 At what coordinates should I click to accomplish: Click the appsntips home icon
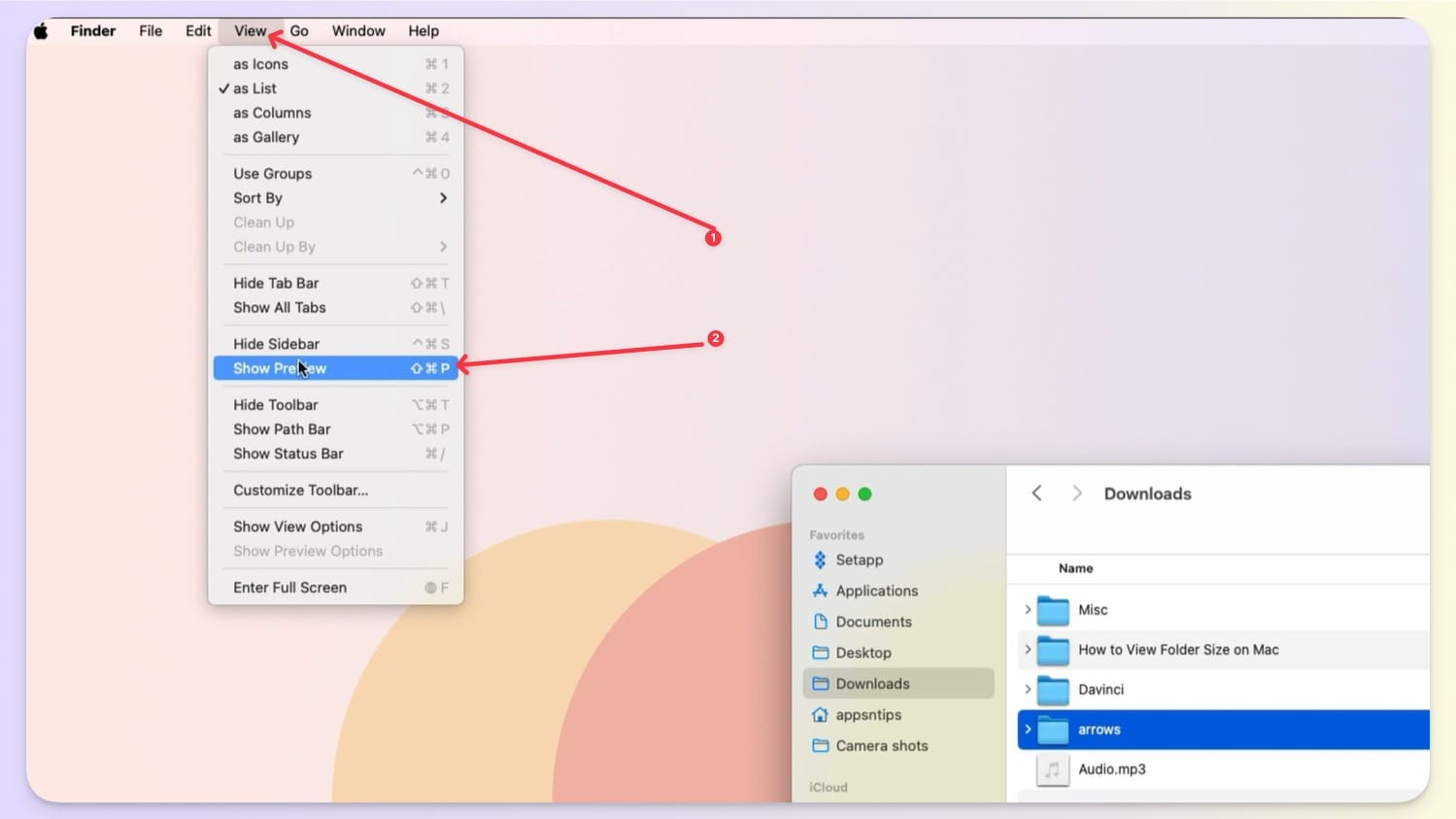(820, 715)
